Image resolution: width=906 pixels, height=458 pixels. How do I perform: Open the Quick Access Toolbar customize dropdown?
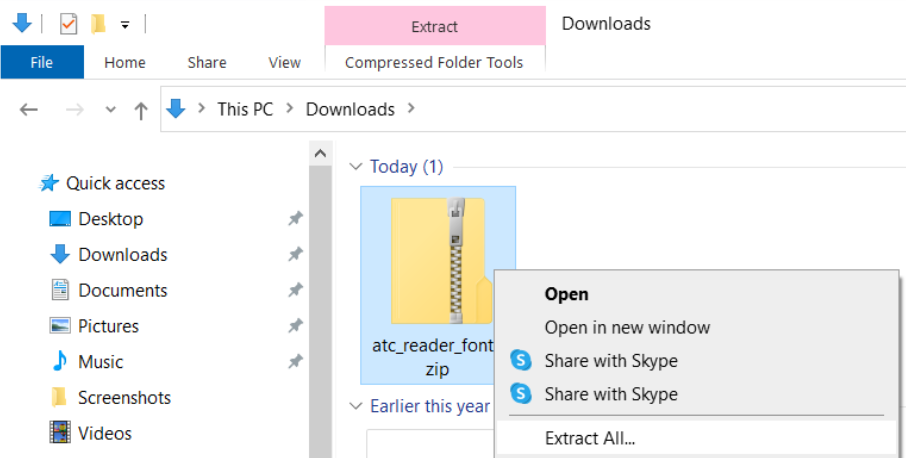pos(125,24)
